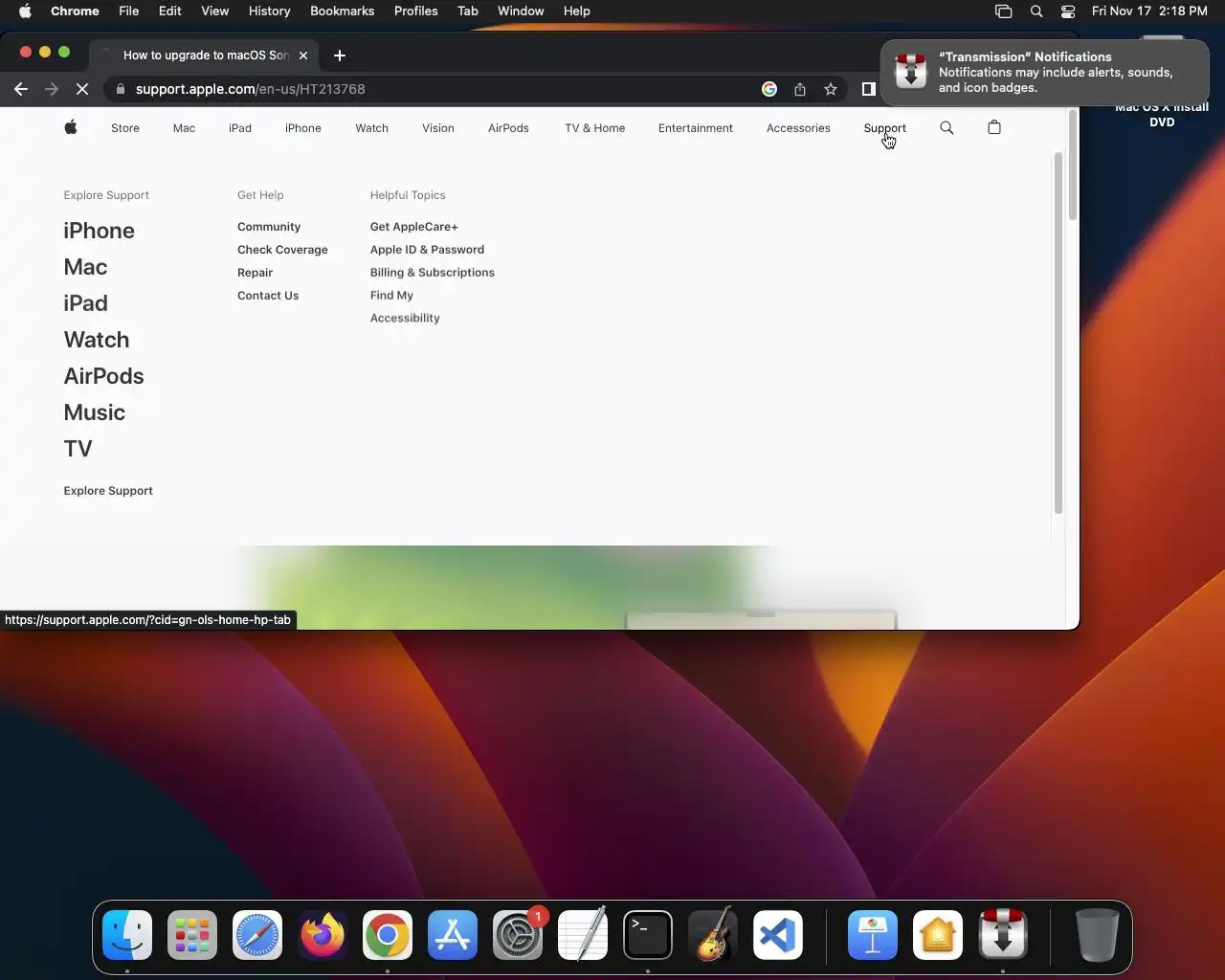The width and height of the screenshot is (1225, 980).
Task: Open Entertainment navigation item
Action: (x=696, y=128)
